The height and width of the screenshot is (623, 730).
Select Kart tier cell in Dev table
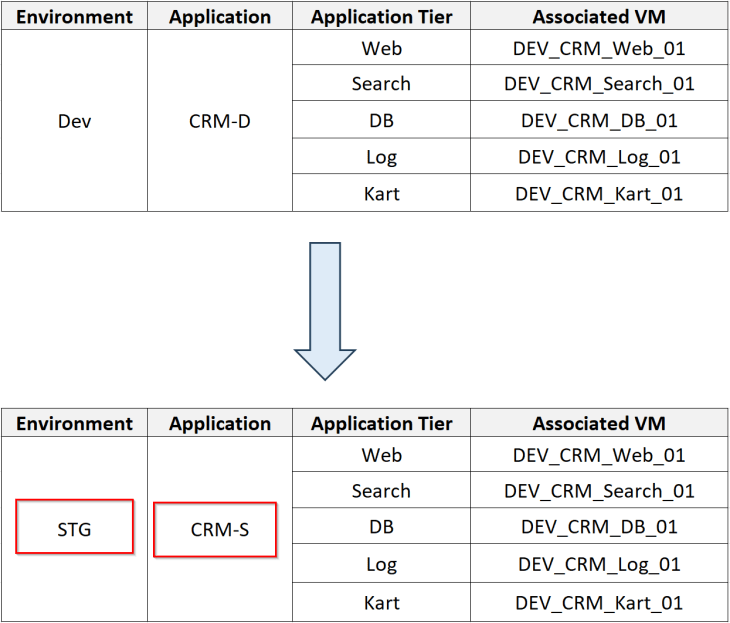pos(382,194)
